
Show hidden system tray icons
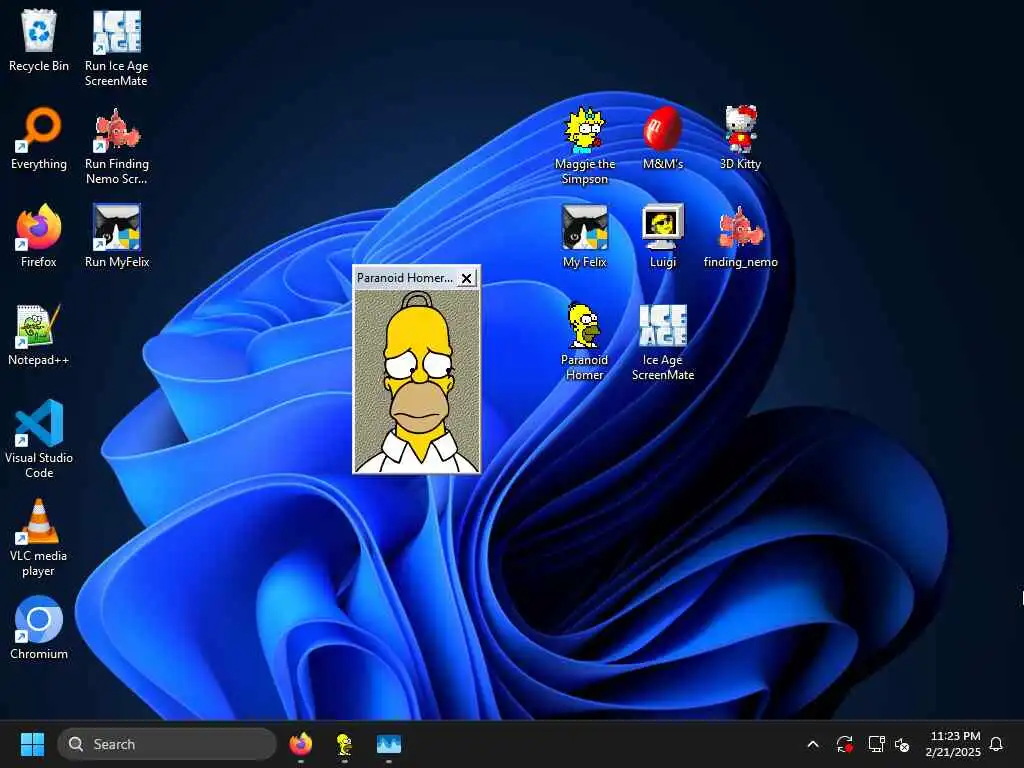coord(813,744)
